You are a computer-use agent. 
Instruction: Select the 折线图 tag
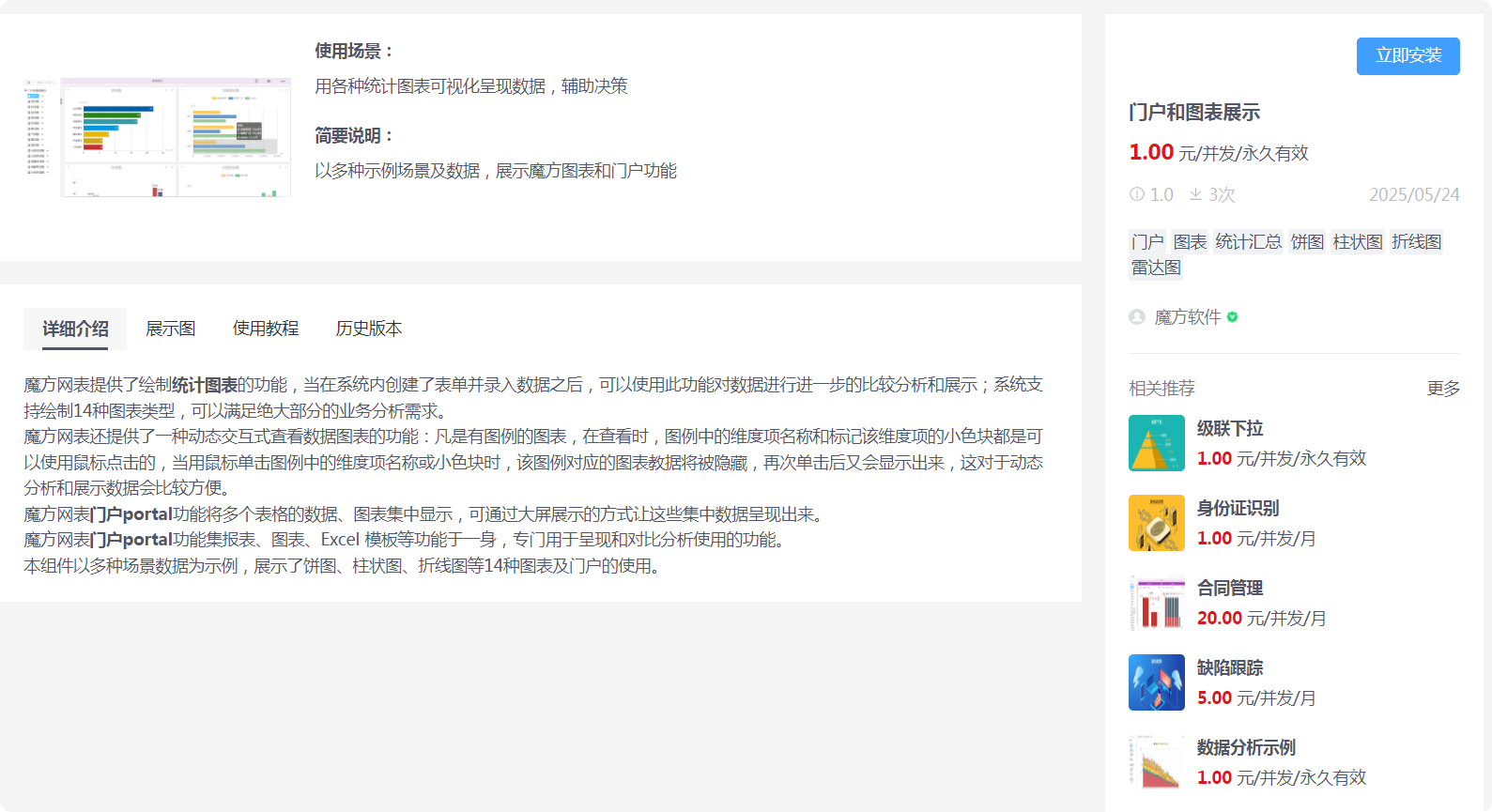point(1417,242)
